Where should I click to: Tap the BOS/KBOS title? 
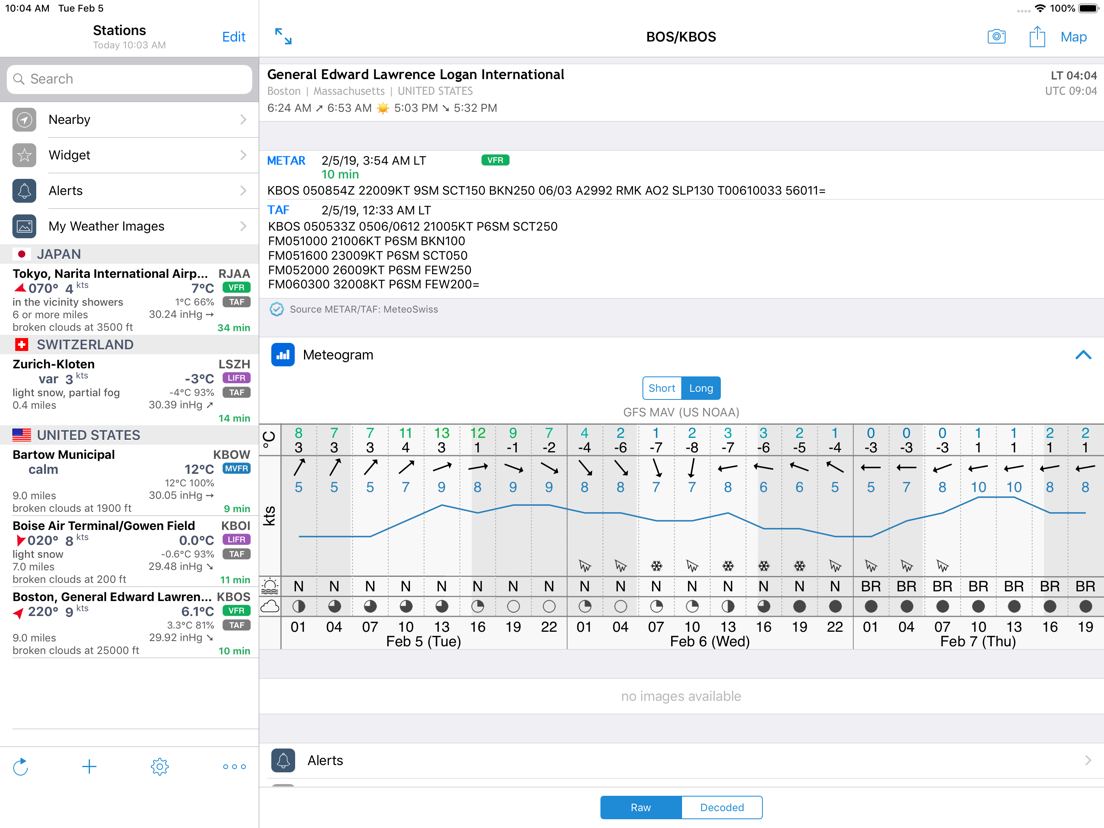pos(681,37)
